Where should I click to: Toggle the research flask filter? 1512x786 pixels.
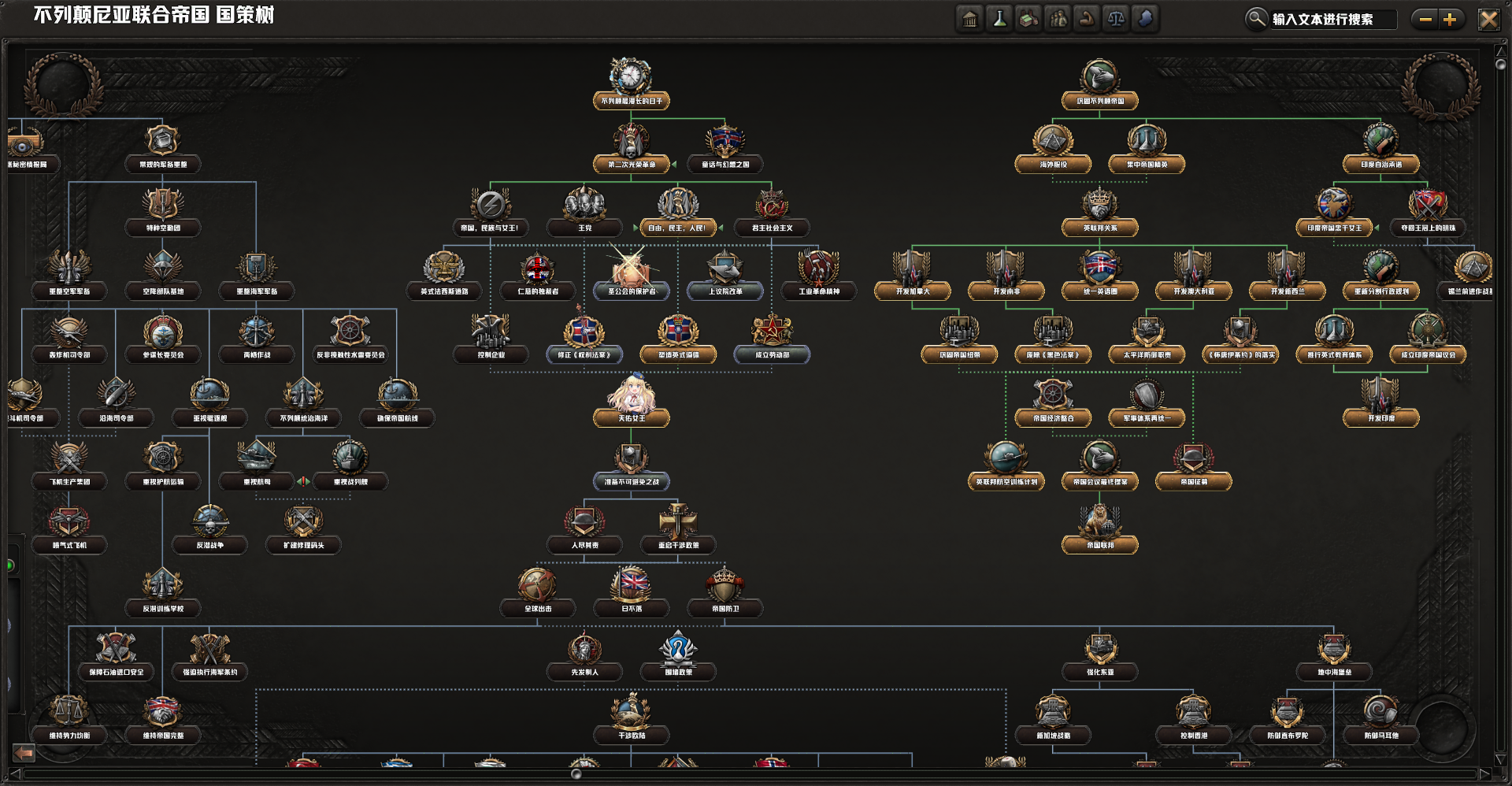(999, 19)
